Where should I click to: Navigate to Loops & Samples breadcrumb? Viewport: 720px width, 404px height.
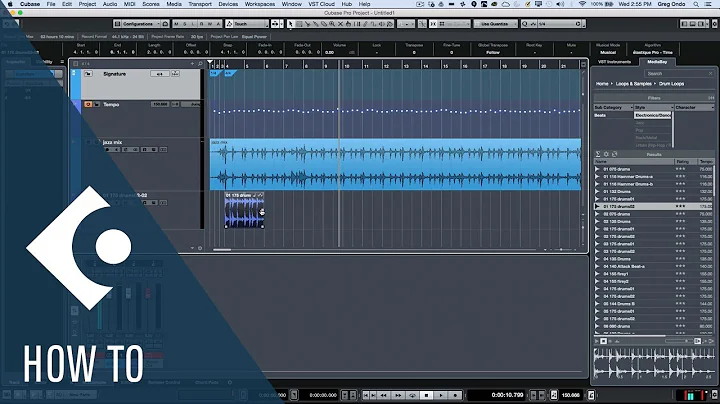pos(633,84)
